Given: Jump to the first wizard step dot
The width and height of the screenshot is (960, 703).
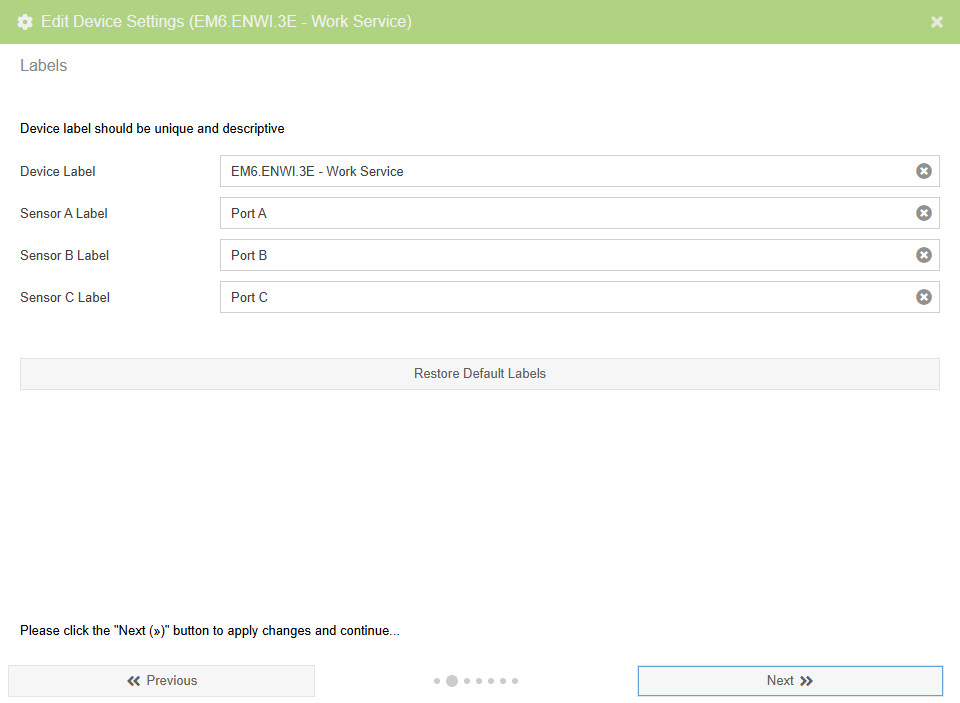Looking at the screenshot, I should (x=437, y=681).
